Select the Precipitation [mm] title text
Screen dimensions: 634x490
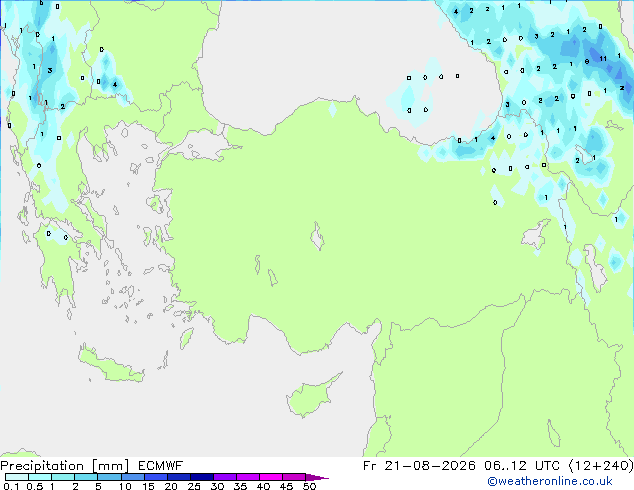(65, 466)
